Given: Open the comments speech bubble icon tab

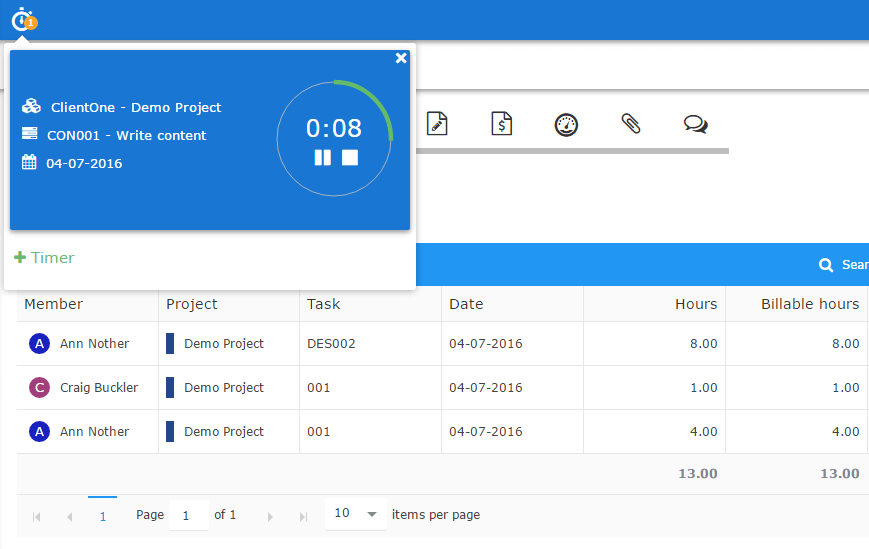Looking at the screenshot, I should (x=695, y=124).
